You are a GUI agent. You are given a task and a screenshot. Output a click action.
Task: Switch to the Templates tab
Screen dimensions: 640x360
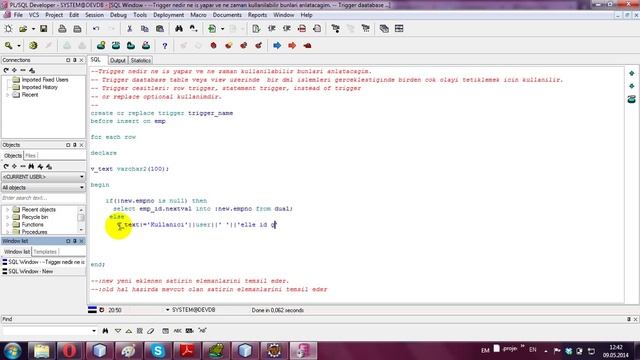coord(45,252)
